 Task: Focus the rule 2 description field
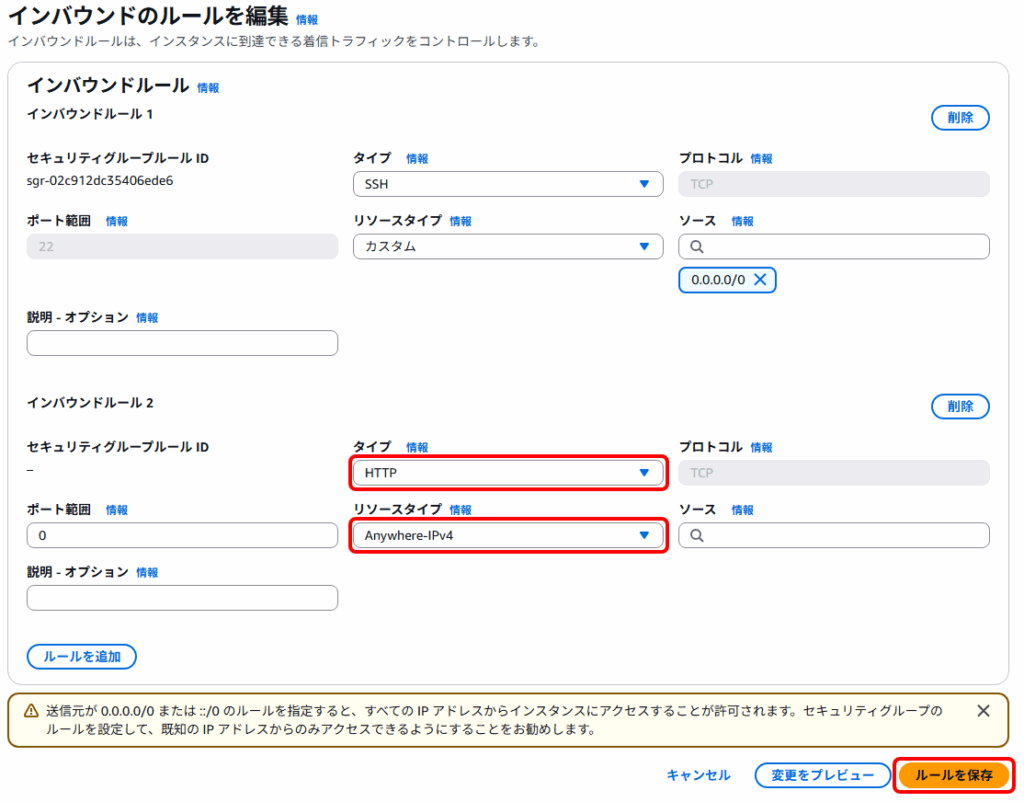[x=182, y=598]
